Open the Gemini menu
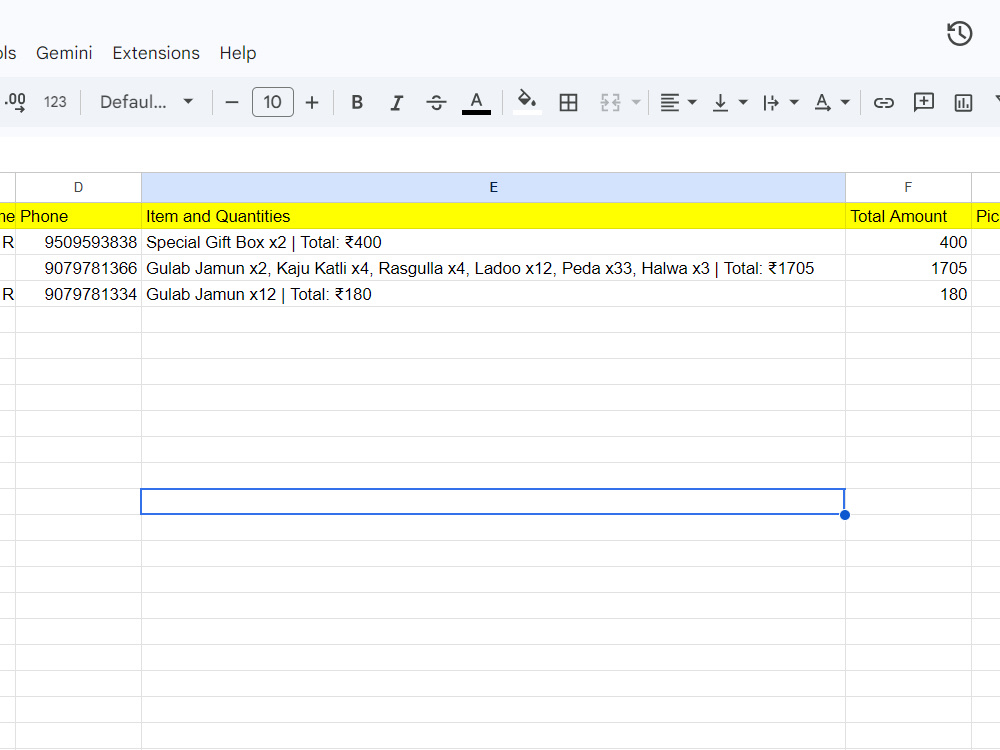The image size is (1000, 750). [64, 53]
